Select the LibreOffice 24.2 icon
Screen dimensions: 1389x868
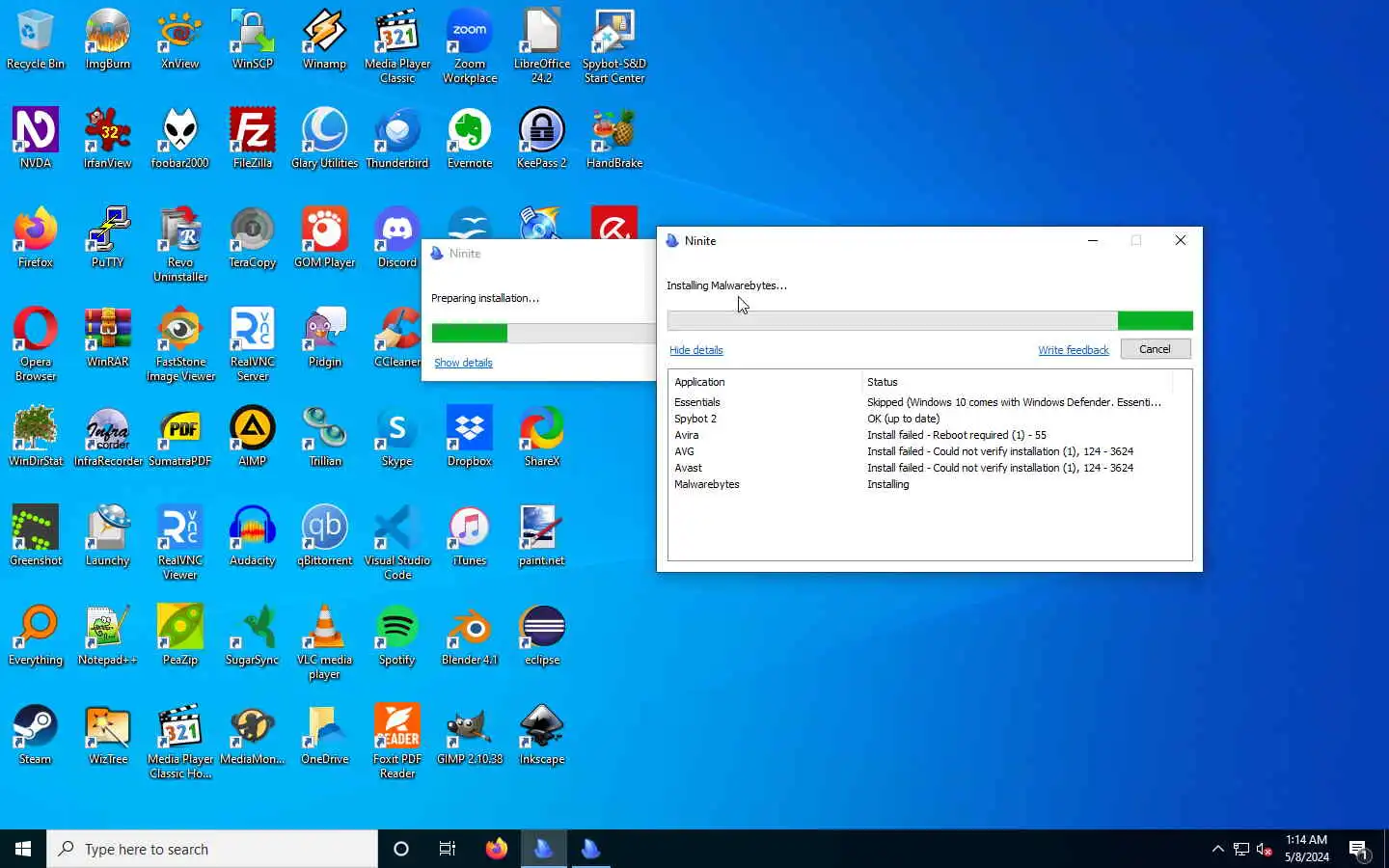542,46
